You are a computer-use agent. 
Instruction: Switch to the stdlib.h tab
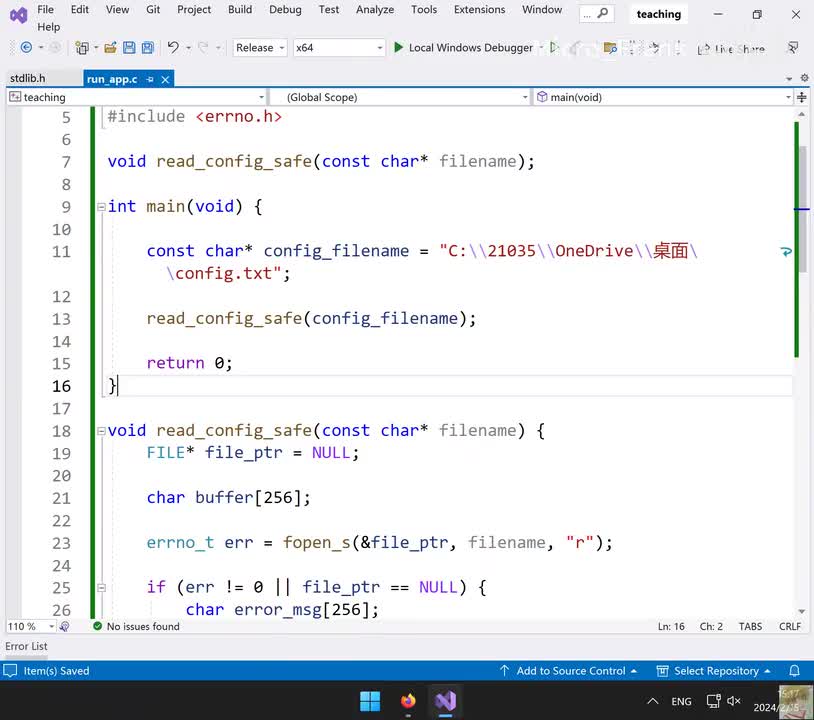pos(28,78)
